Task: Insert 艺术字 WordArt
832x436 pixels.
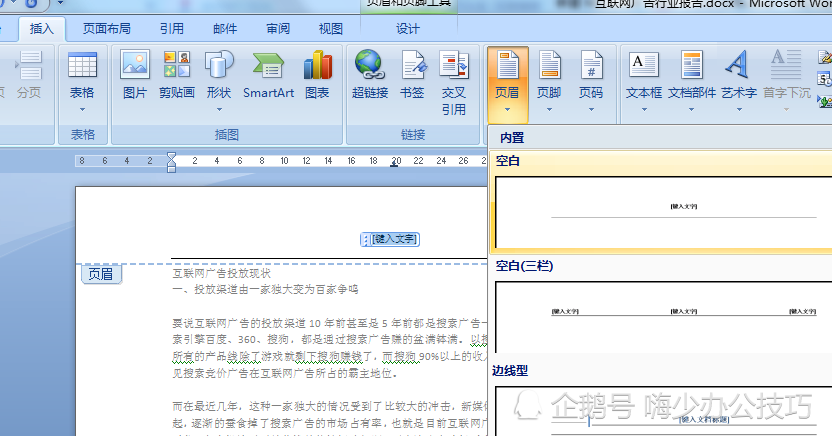Action: tap(738, 65)
